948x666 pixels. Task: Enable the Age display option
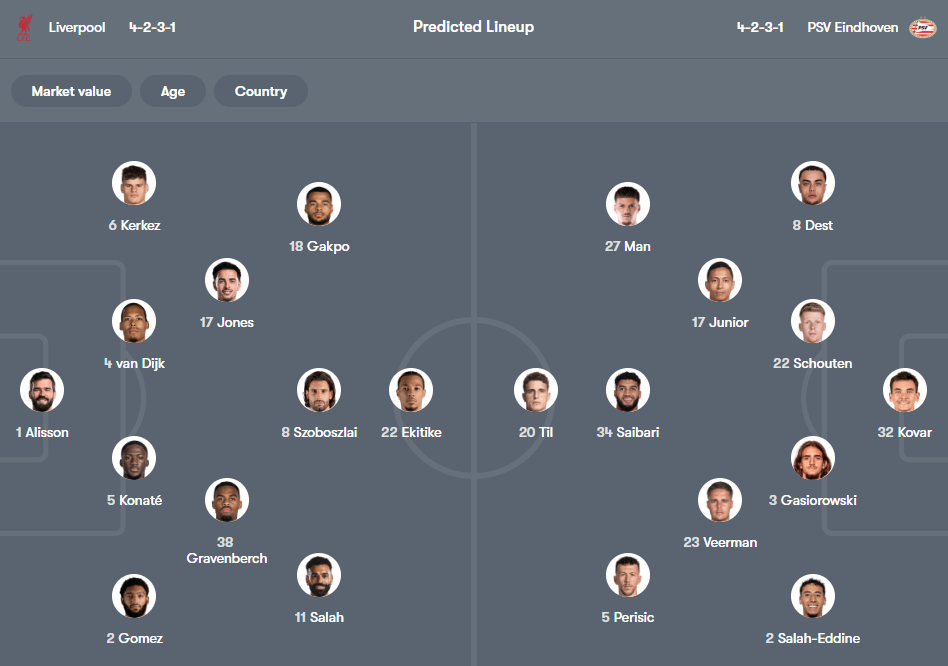point(172,91)
